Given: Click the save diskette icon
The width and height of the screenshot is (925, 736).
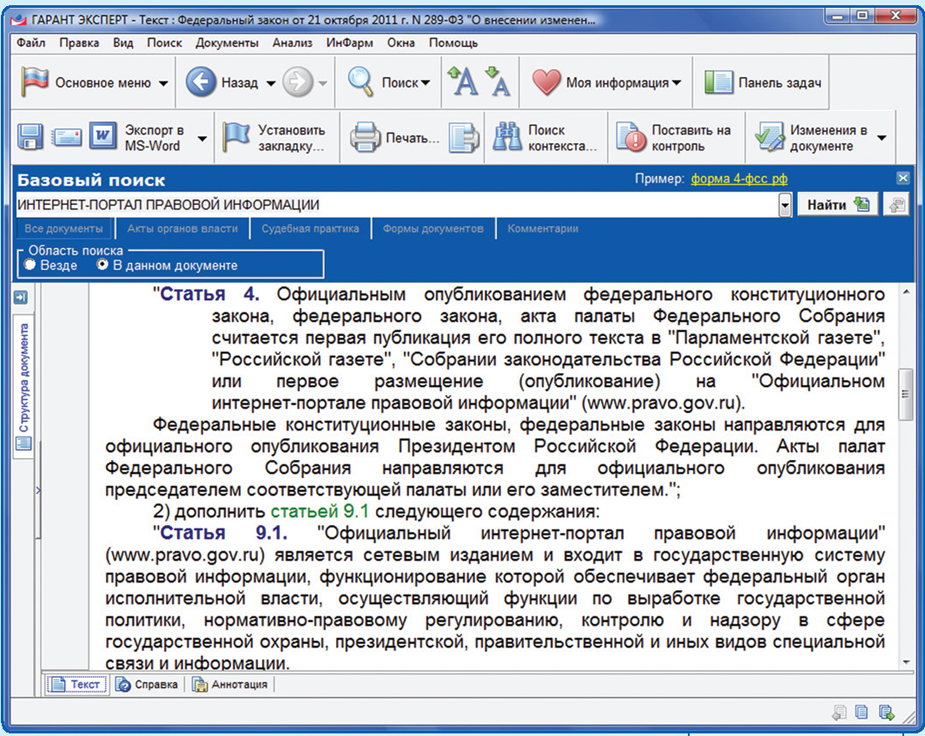Looking at the screenshot, I should 31,138.
